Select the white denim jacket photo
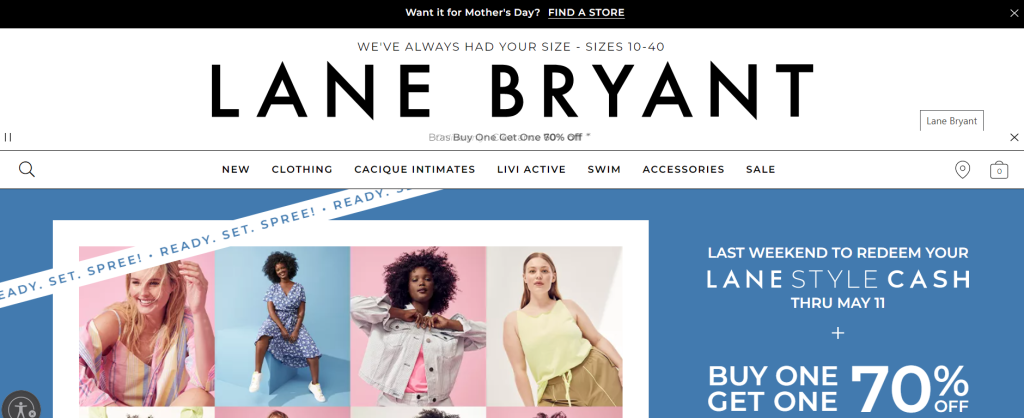The width and height of the screenshot is (1024, 418). coord(418,326)
